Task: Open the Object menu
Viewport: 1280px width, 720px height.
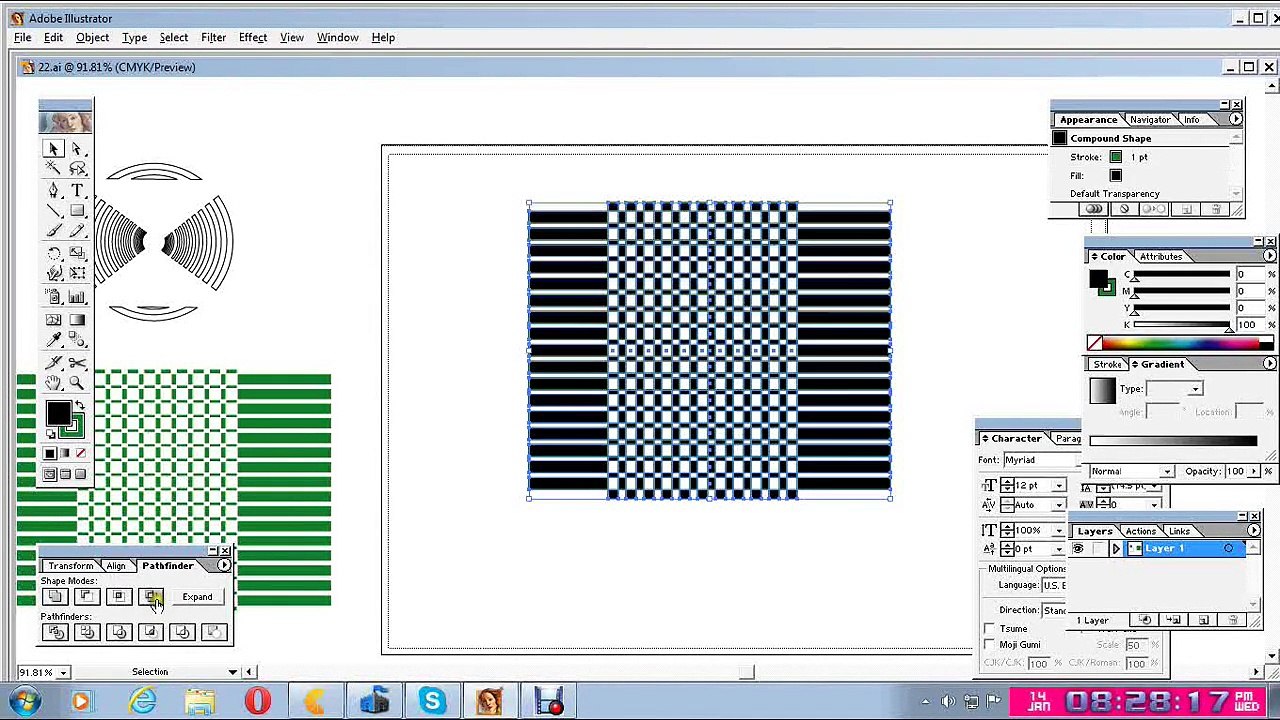Action: click(92, 38)
